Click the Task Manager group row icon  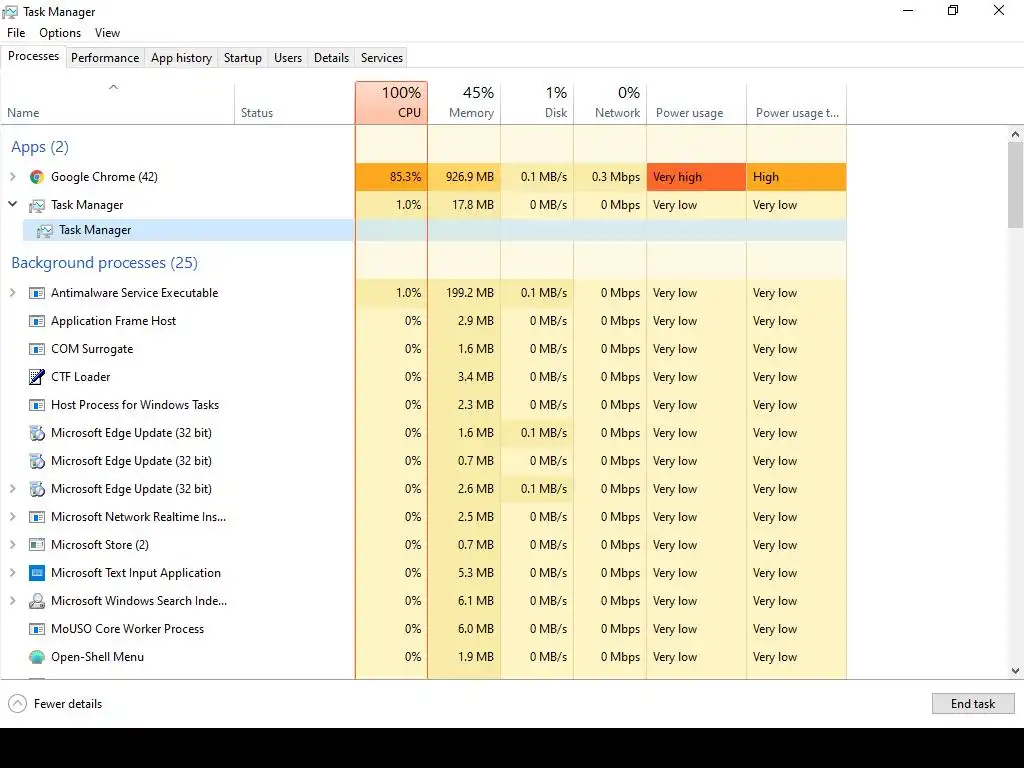pyautogui.click(x=37, y=206)
